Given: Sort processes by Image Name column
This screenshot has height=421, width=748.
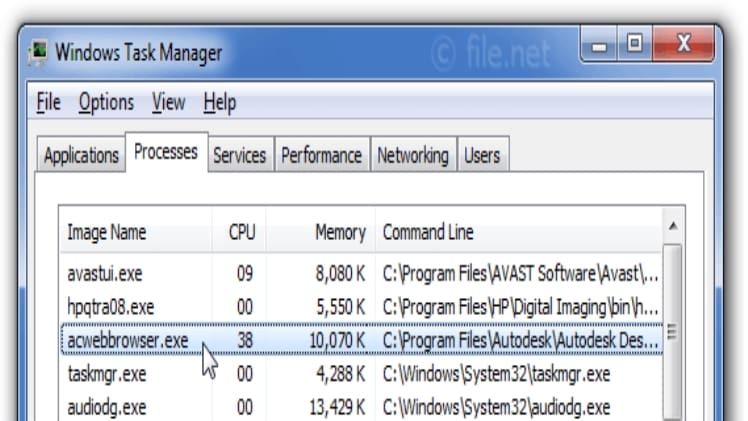Looking at the screenshot, I should tap(106, 232).
